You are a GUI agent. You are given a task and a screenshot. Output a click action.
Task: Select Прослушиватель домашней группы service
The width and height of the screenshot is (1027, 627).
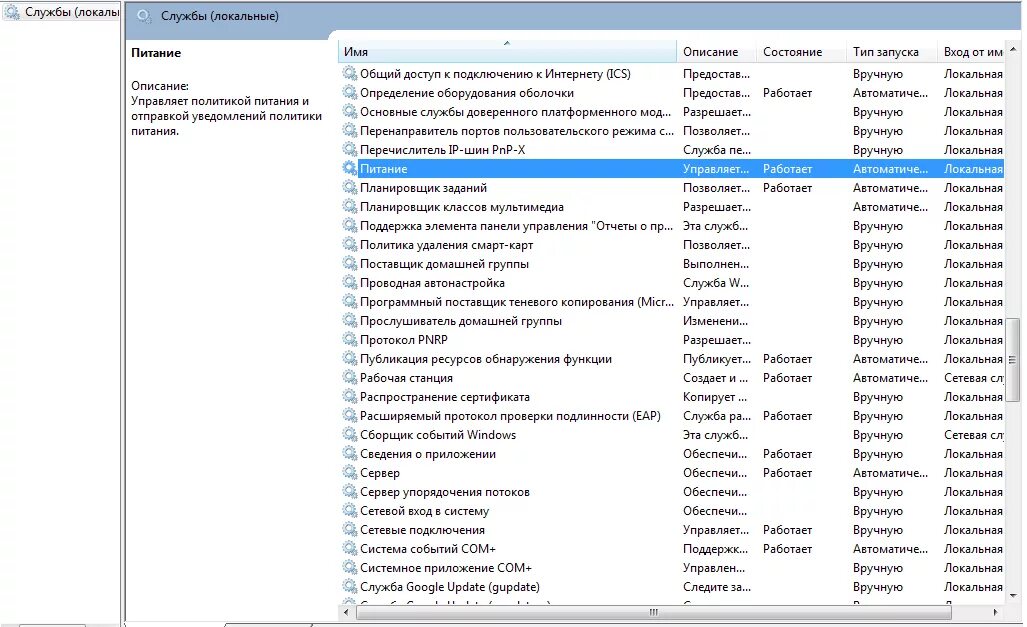(461, 320)
